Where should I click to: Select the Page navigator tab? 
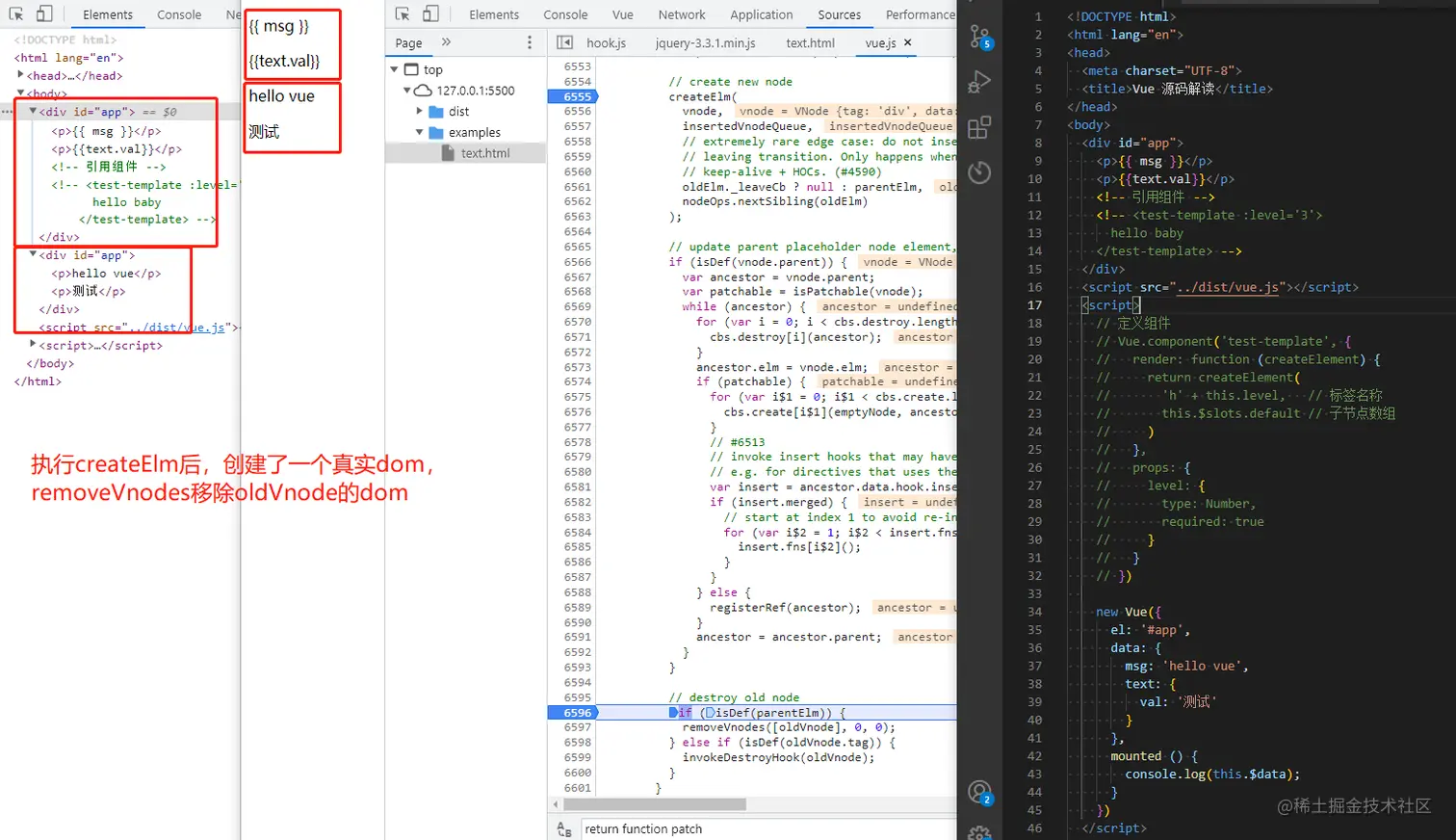coord(408,42)
